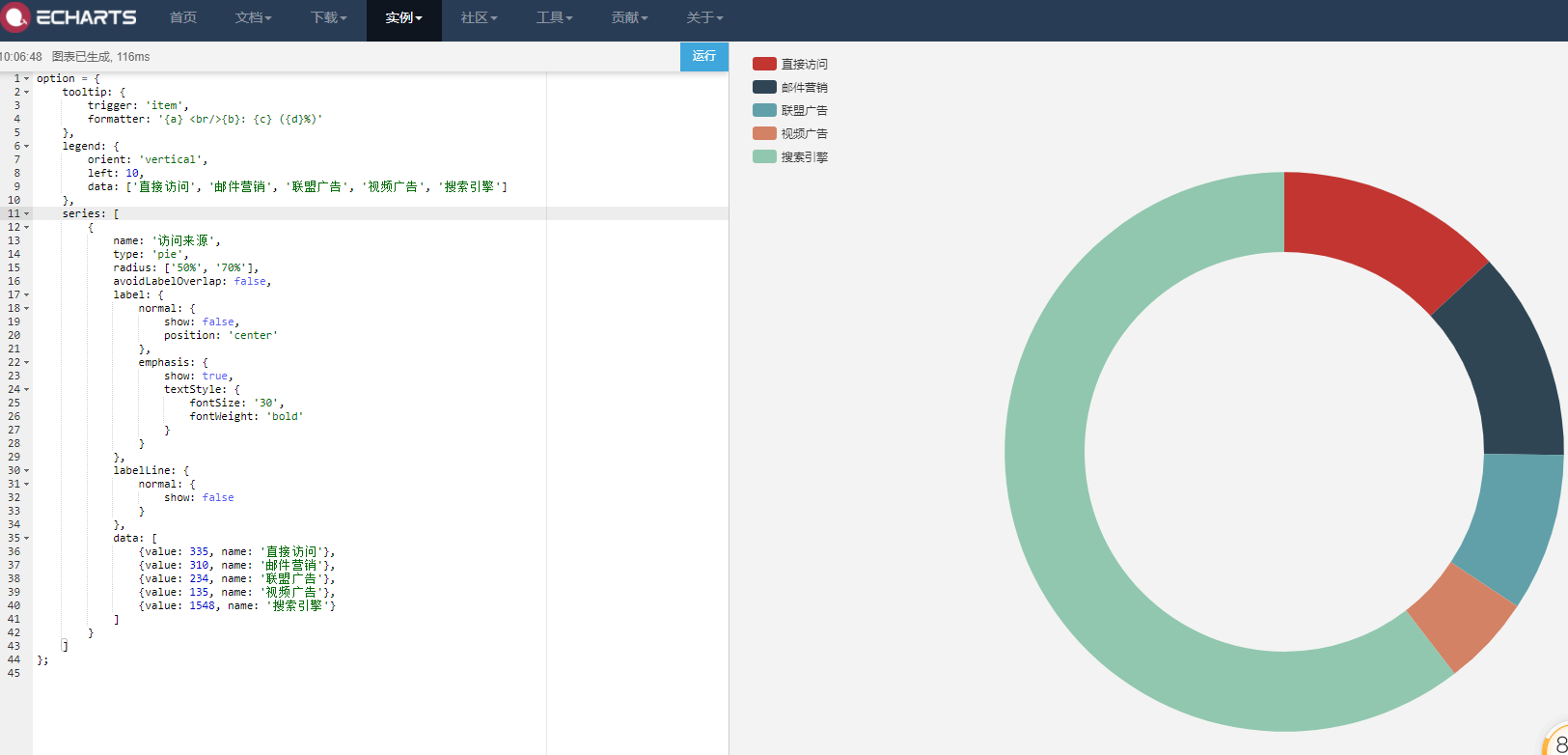Screen dimensions: 1568x755
Task: Open the 工具 tools menu
Action: (x=555, y=17)
